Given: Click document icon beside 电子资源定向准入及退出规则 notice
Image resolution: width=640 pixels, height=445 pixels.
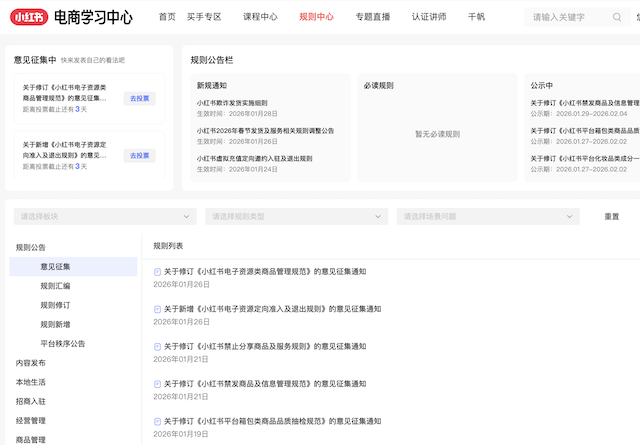Looking at the screenshot, I should 157,309.
